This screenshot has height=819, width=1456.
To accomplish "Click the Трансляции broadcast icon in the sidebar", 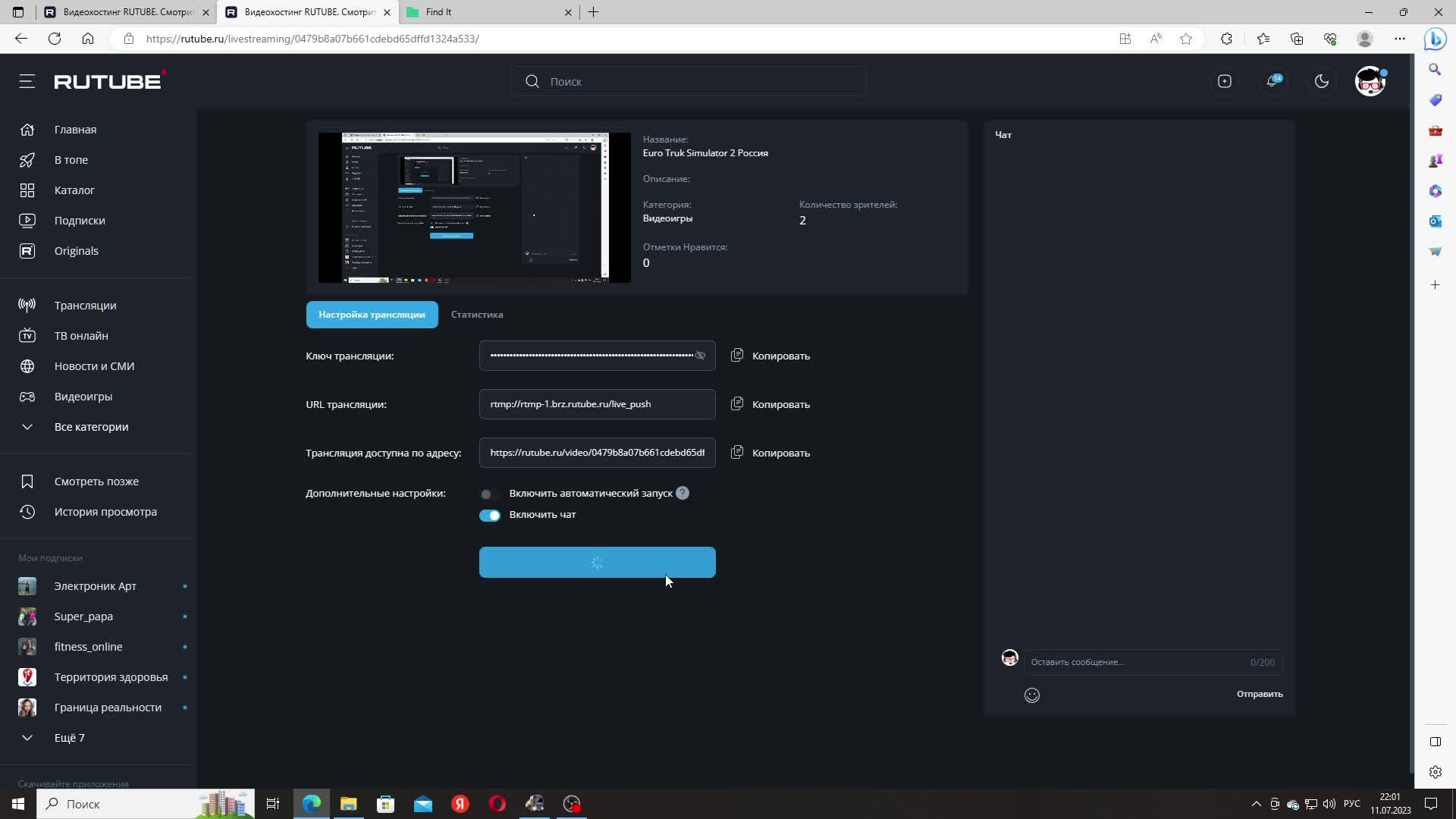I will point(27,306).
